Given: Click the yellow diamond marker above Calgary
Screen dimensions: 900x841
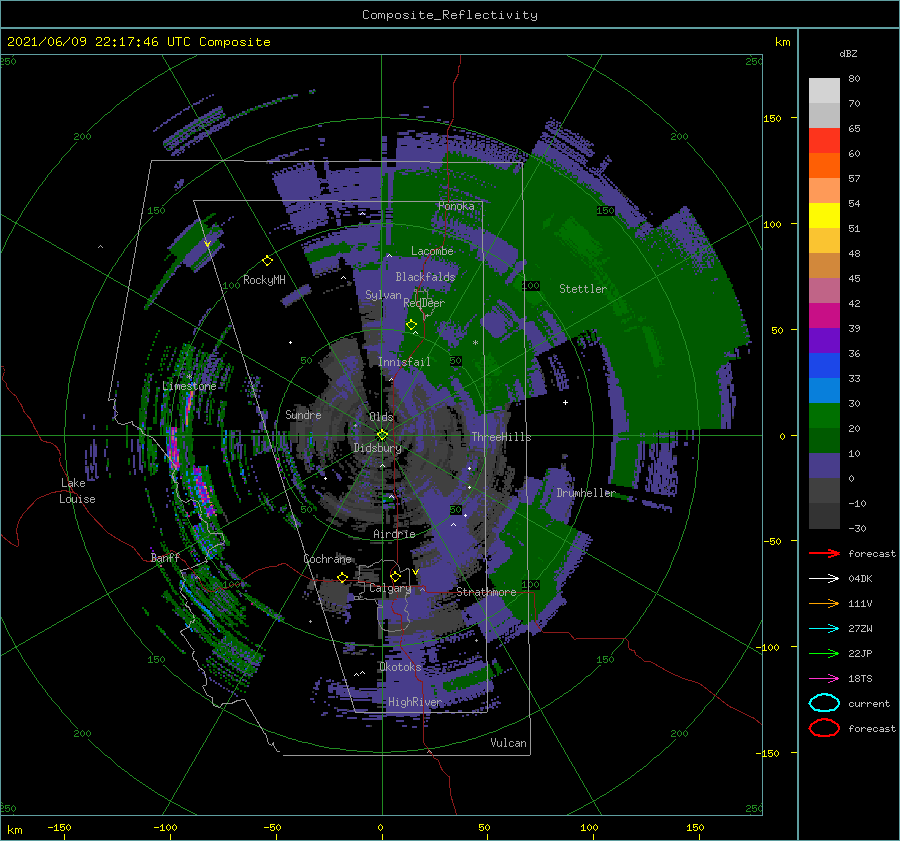Looking at the screenshot, I should click(x=395, y=576).
